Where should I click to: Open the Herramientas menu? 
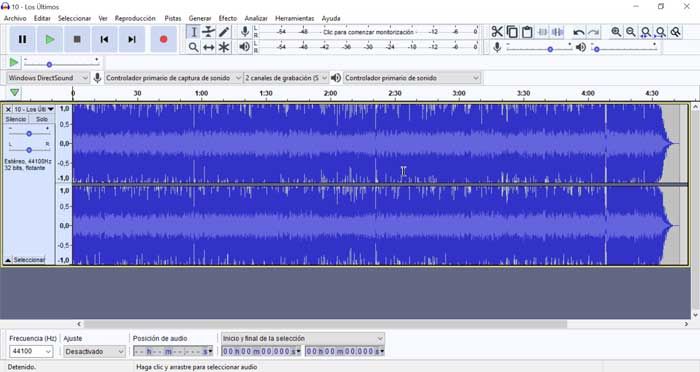click(x=294, y=18)
